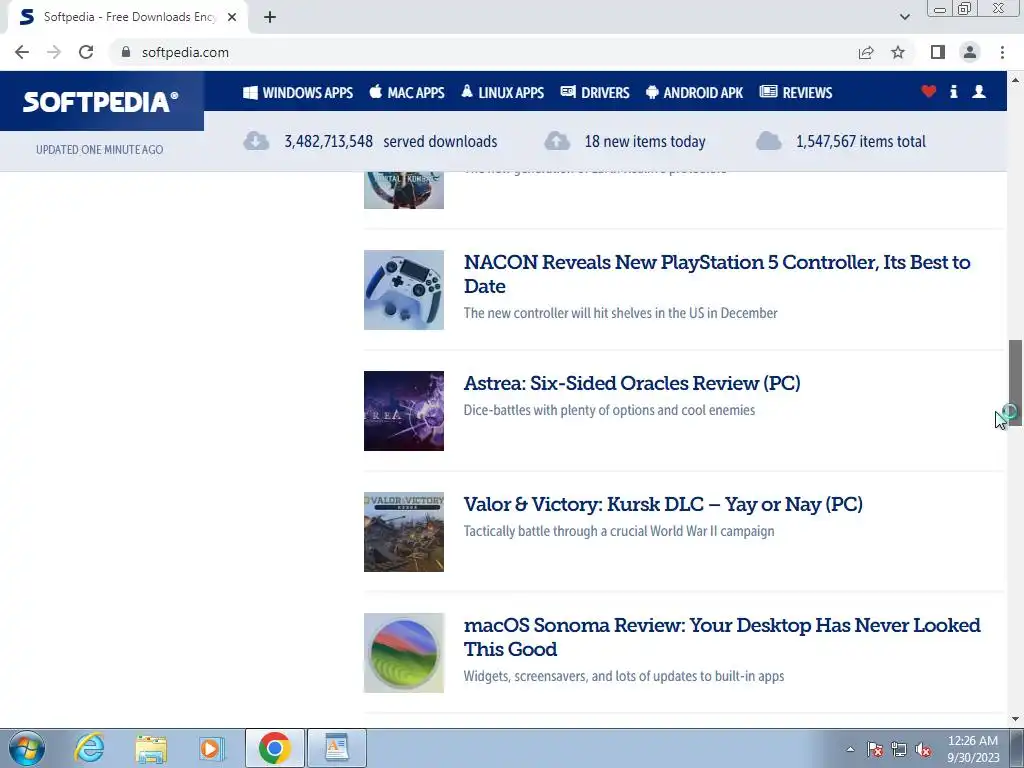Click the document editor taskbar button
The image size is (1024, 768).
[336, 748]
